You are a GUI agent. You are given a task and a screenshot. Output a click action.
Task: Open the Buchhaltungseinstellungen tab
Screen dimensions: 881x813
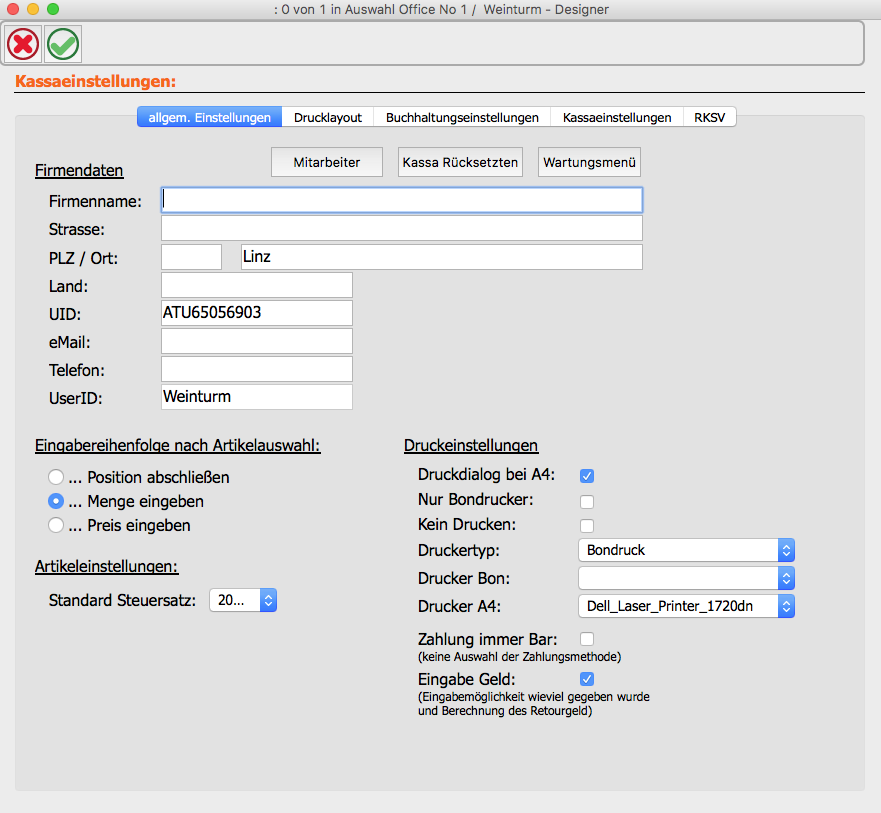click(x=460, y=117)
